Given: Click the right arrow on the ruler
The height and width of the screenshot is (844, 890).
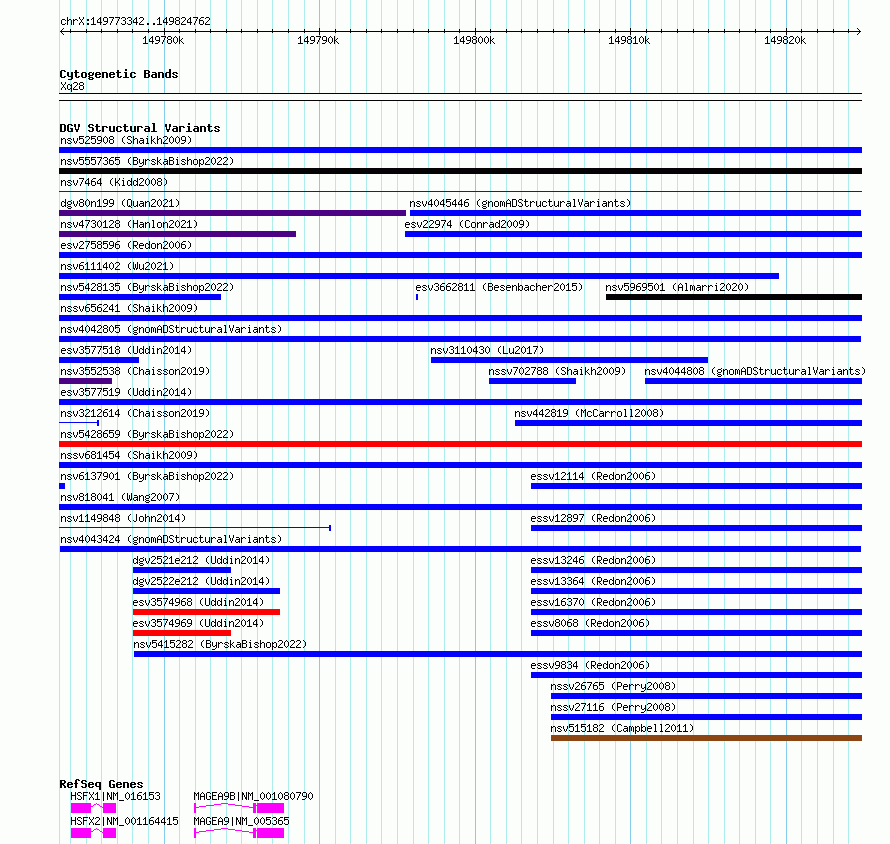Looking at the screenshot, I should pyautogui.click(x=859, y=31).
